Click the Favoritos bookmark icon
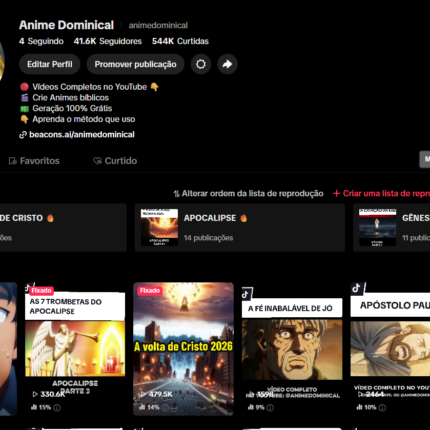Image resolution: width=430 pixels, height=430 pixels. [x=13, y=161]
